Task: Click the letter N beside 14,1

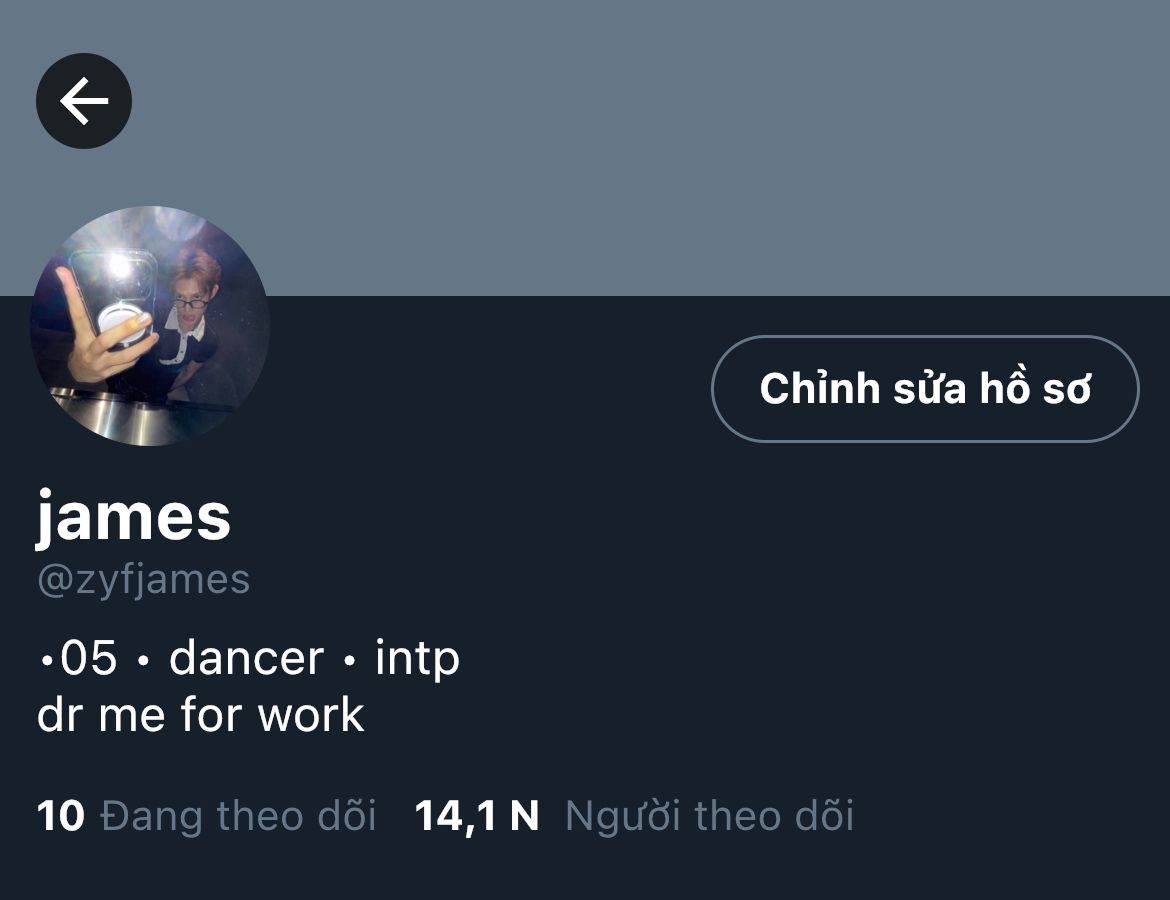Action: (525, 816)
